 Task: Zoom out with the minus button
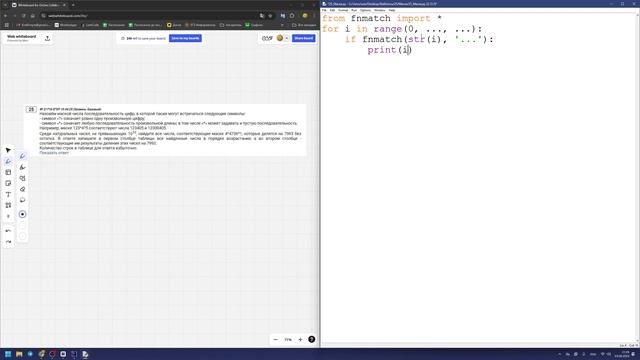tap(276, 340)
